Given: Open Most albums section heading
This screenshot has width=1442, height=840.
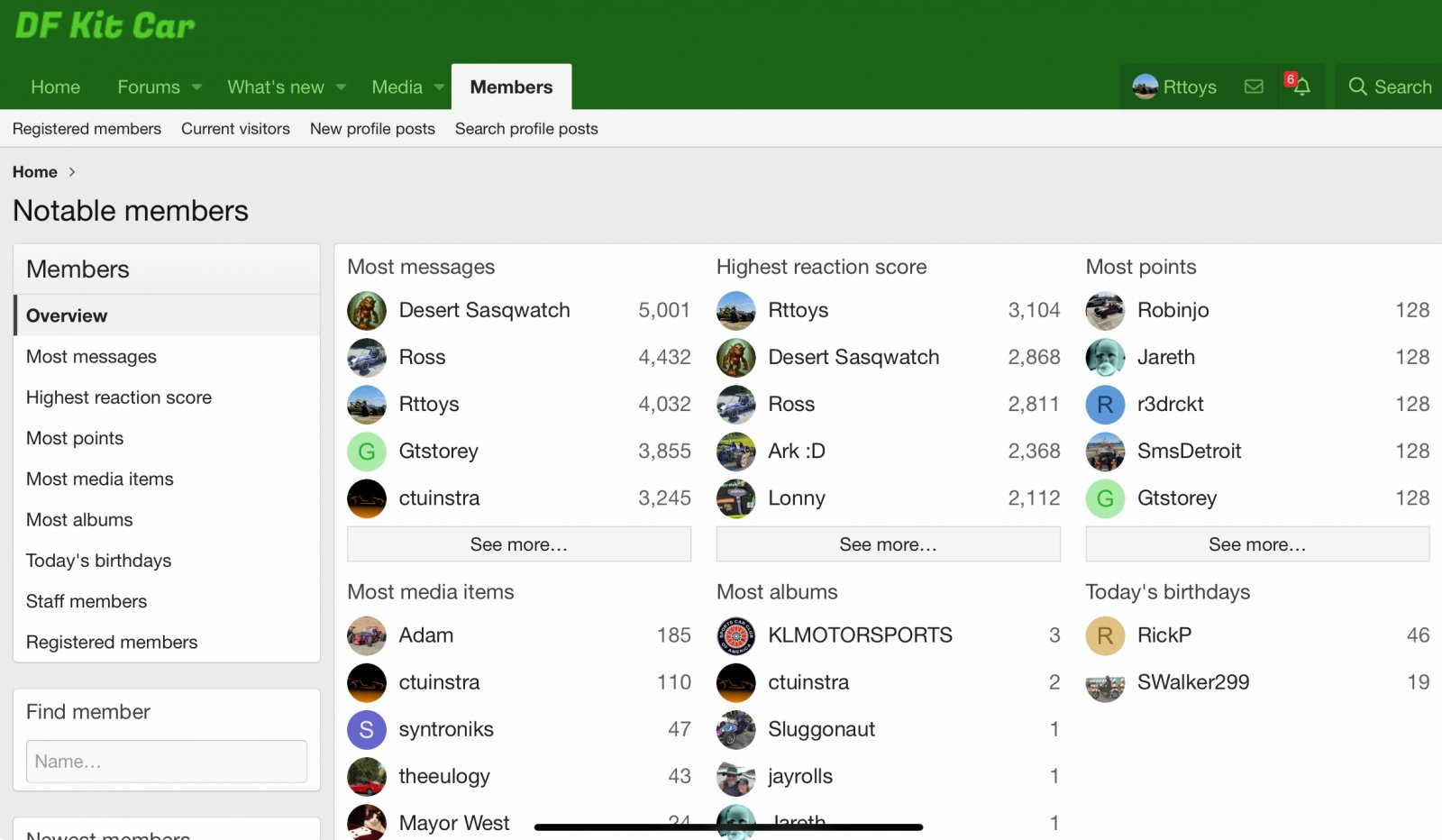Looking at the screenshot, I should 777,592.
